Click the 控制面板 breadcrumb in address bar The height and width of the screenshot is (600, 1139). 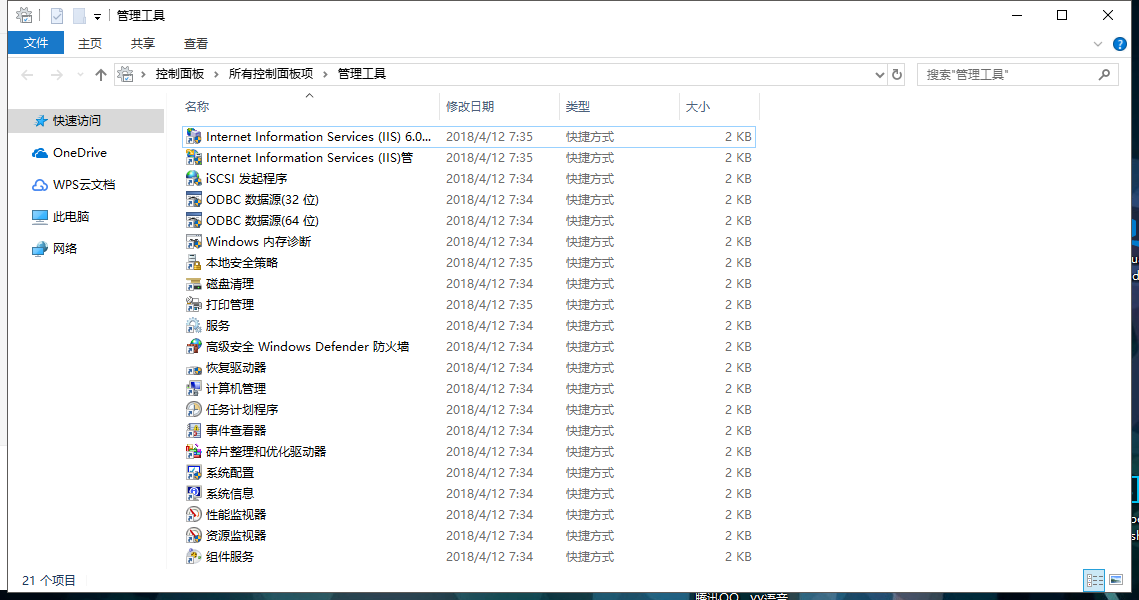[x=180, y=74]
